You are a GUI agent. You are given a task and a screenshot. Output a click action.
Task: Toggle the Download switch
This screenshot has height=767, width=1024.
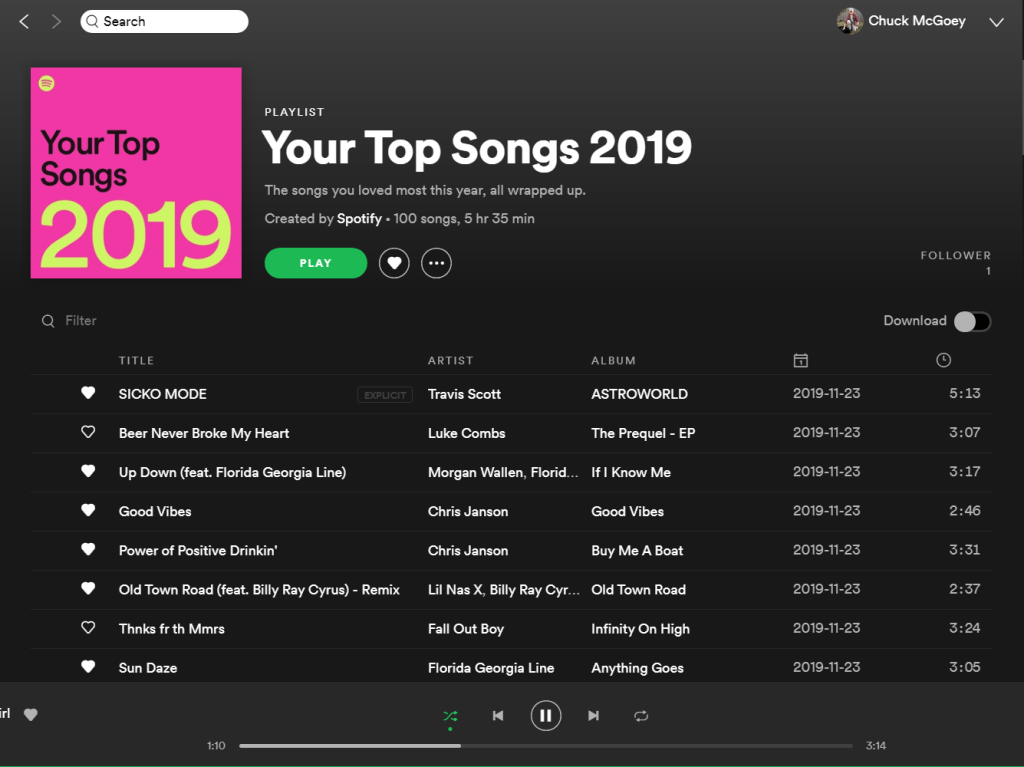[971, 321]
